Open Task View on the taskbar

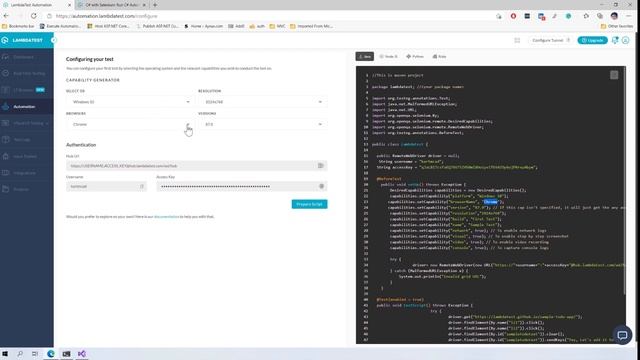(x=35, y=354)
